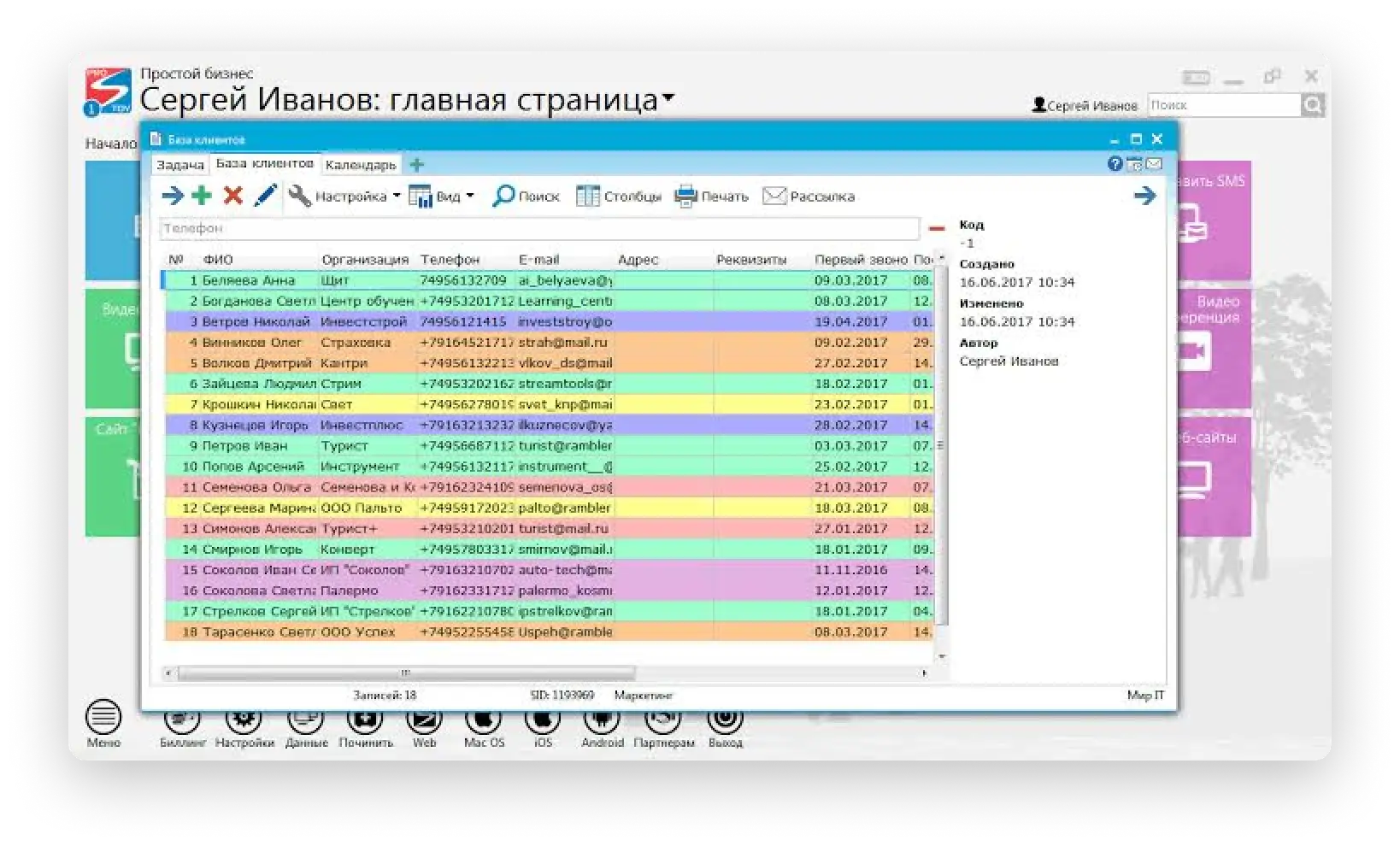Click the main search magnifier button

coord(1313,105)
